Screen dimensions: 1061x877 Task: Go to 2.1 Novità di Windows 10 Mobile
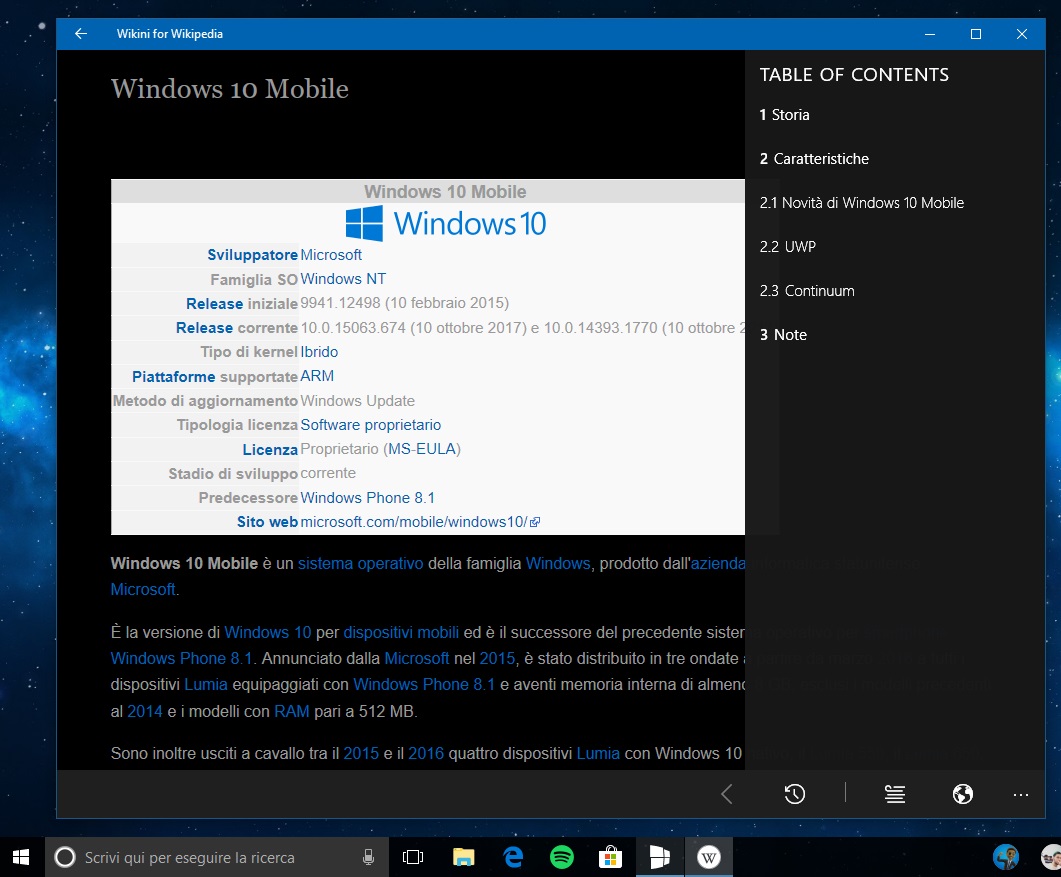pos(861,203)
